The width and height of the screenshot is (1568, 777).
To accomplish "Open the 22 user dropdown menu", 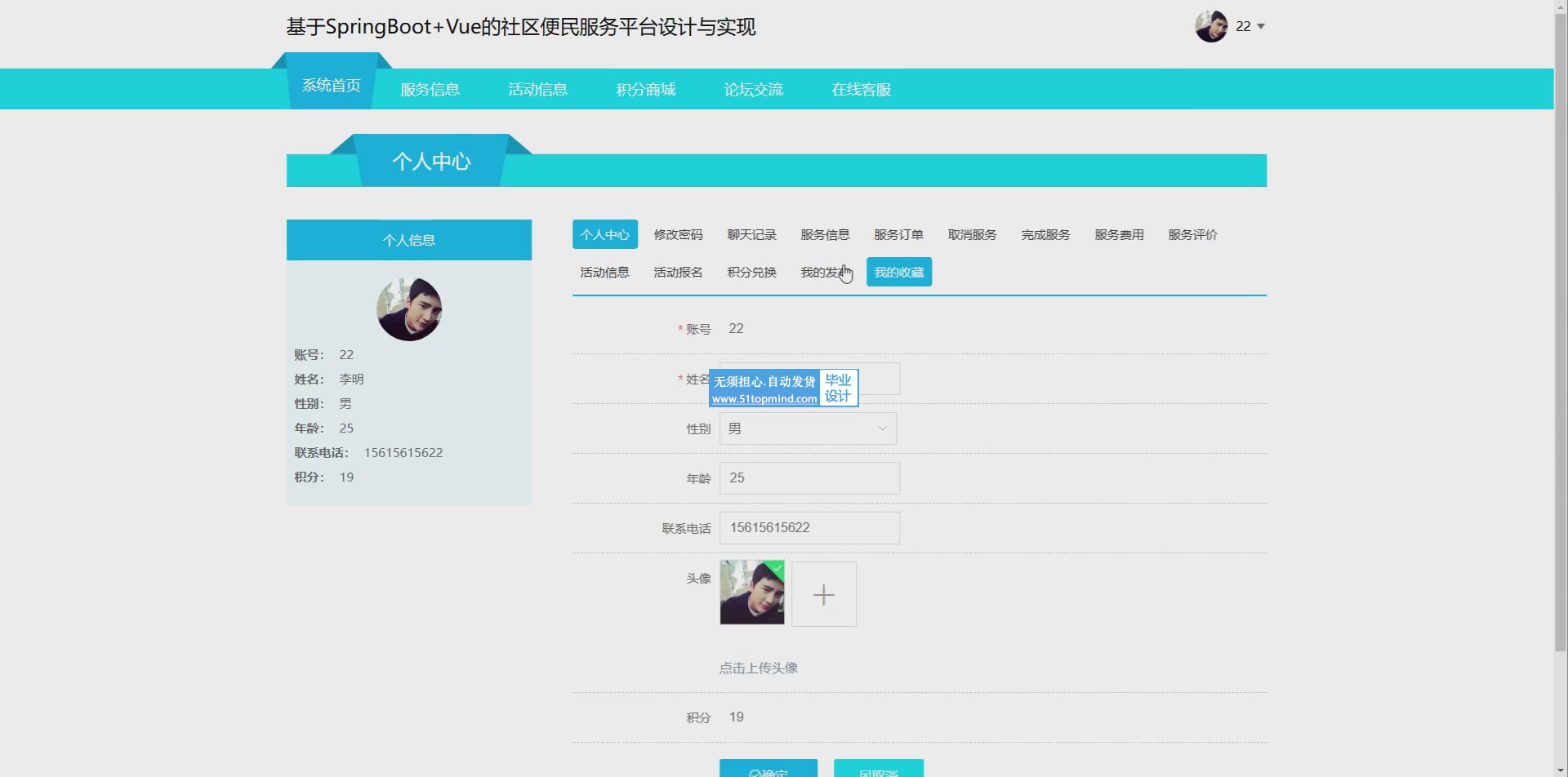I will point(1250,26).
